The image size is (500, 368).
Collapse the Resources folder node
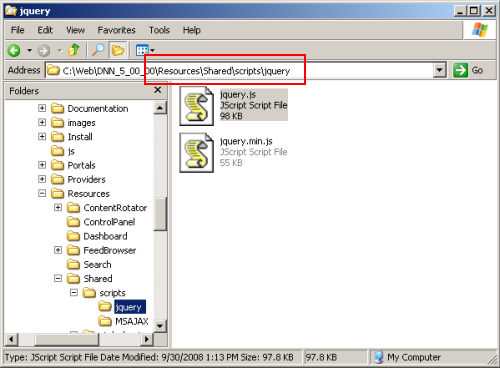click(x=42, y=193)
